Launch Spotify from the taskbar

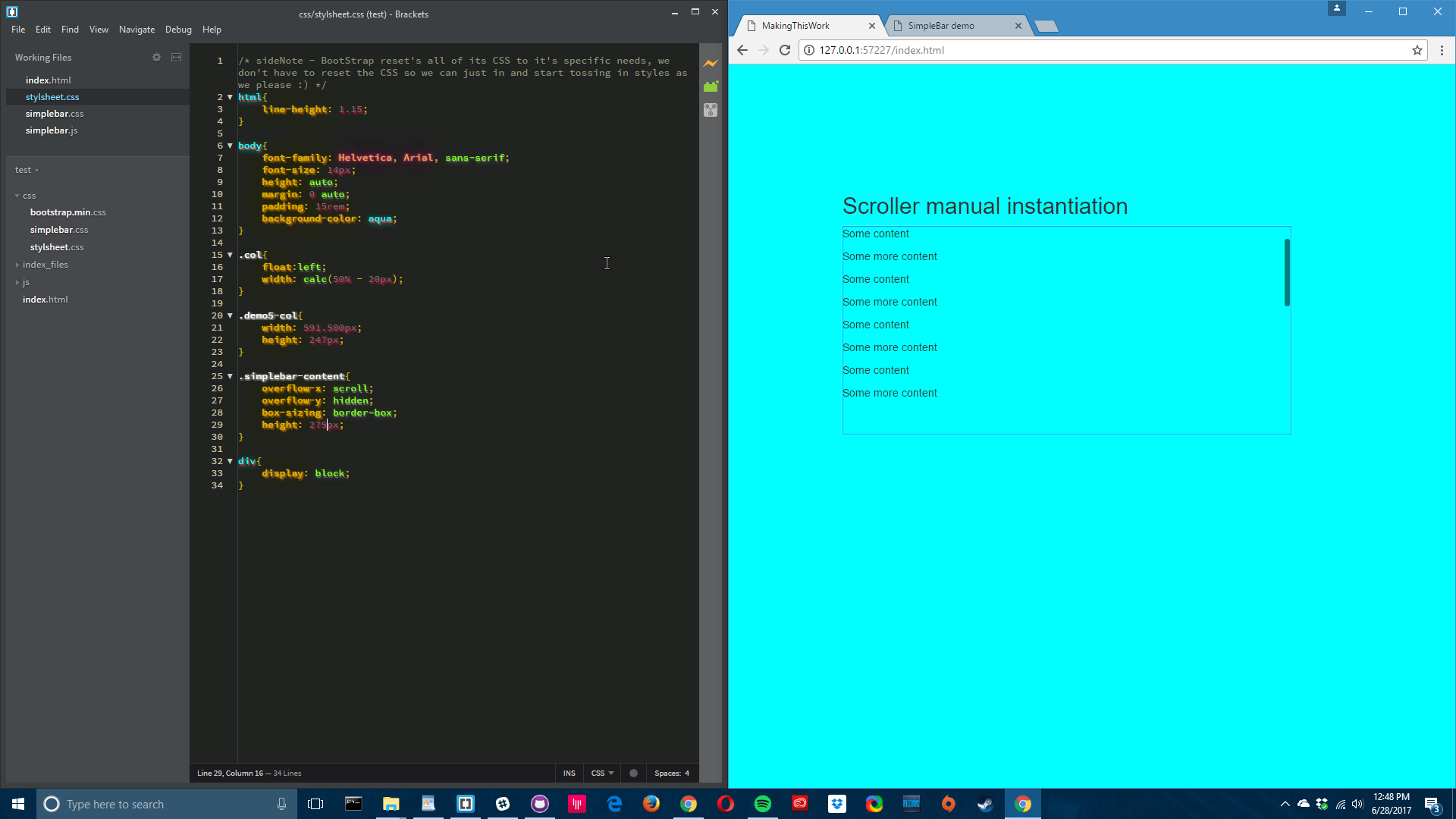(762, 804)
